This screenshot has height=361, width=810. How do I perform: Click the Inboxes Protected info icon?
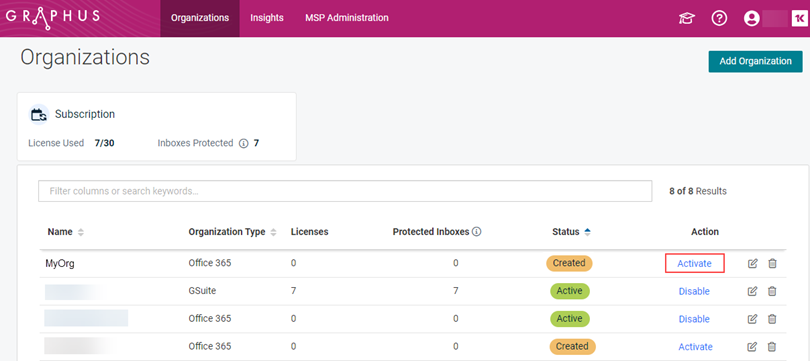coord(244,144)
